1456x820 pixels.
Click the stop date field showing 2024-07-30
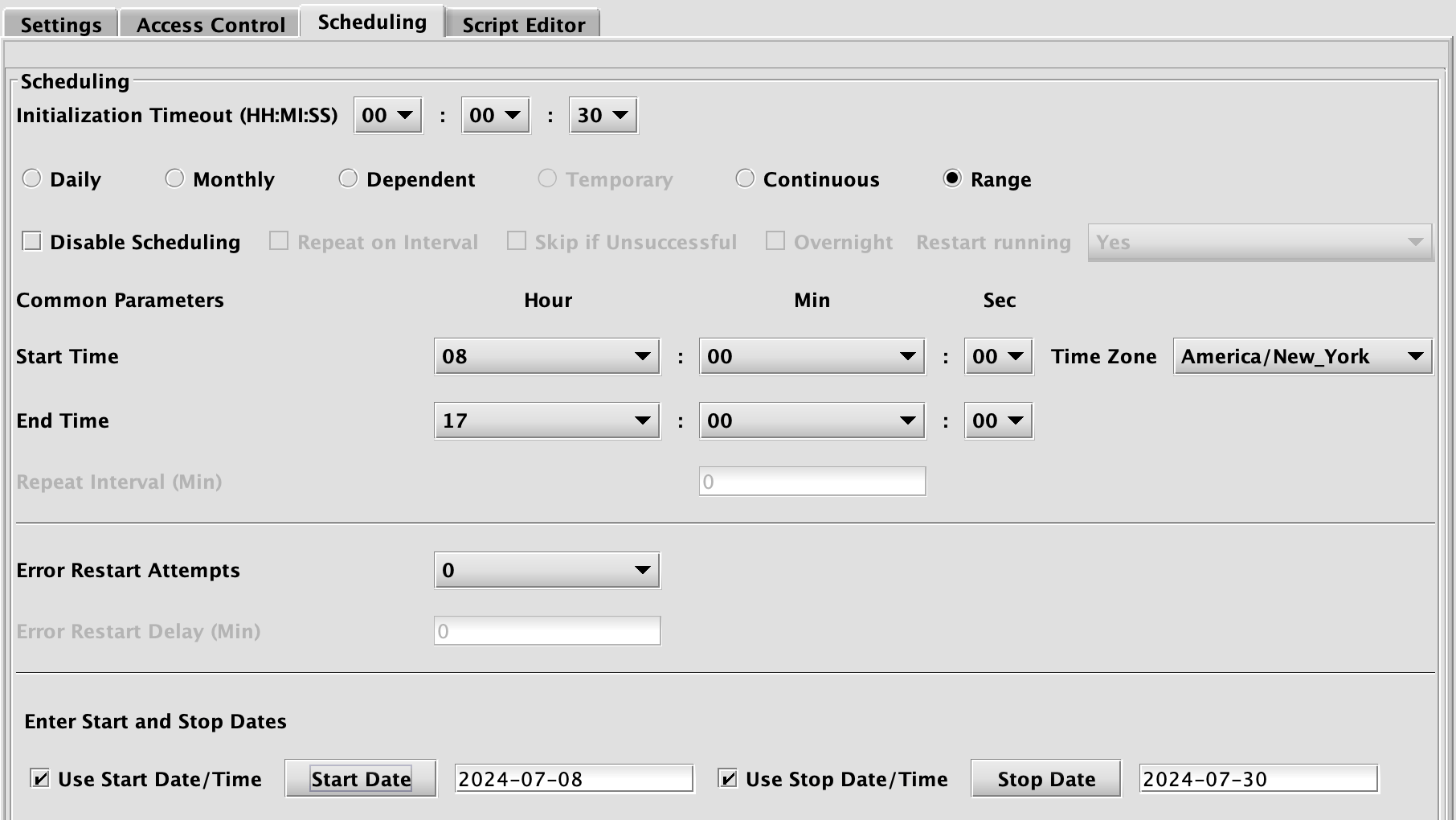pyautogui.click(x=1258, y=778)
